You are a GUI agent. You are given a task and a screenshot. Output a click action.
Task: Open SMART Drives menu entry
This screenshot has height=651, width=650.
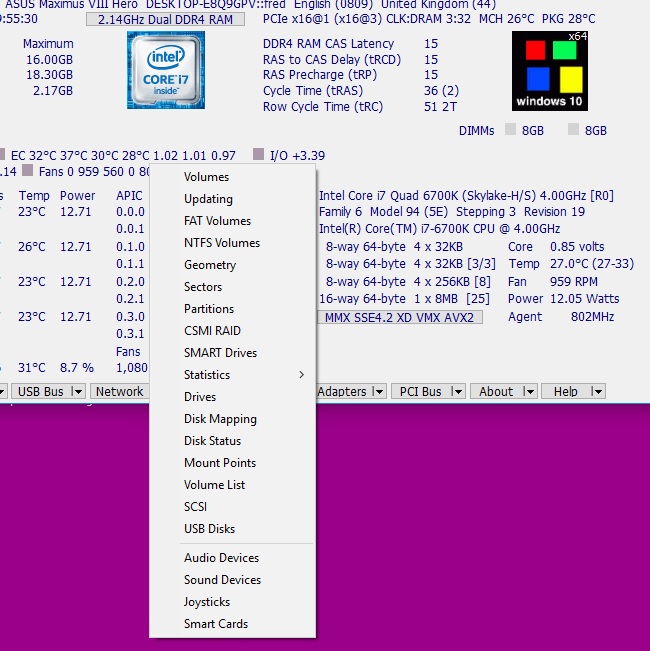pos(232,353)
